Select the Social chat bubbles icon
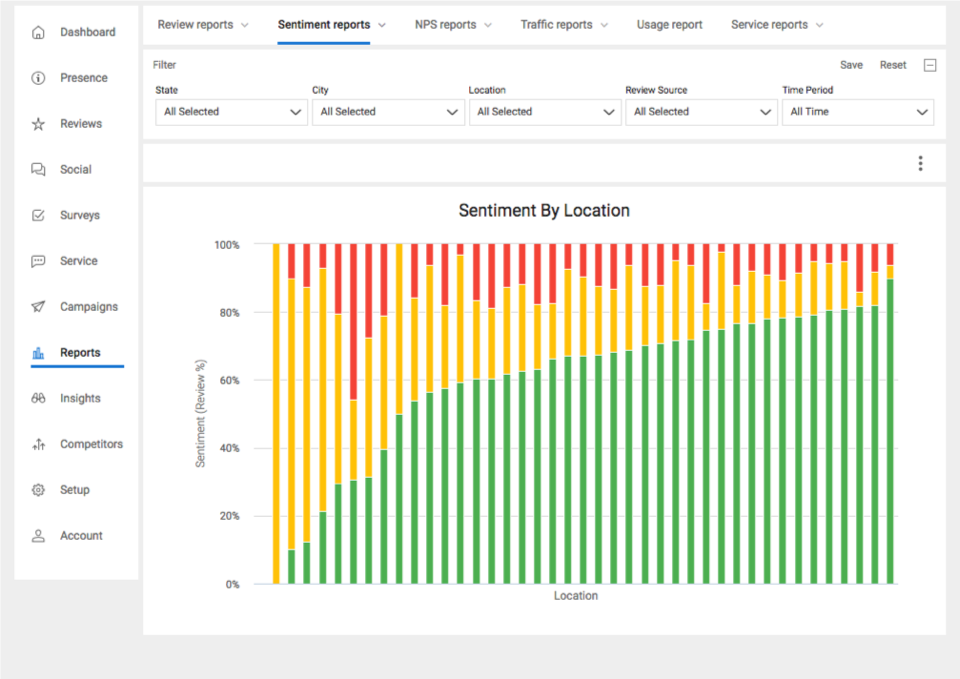Screen dimensions: 960x679 [x=38, y=170]
